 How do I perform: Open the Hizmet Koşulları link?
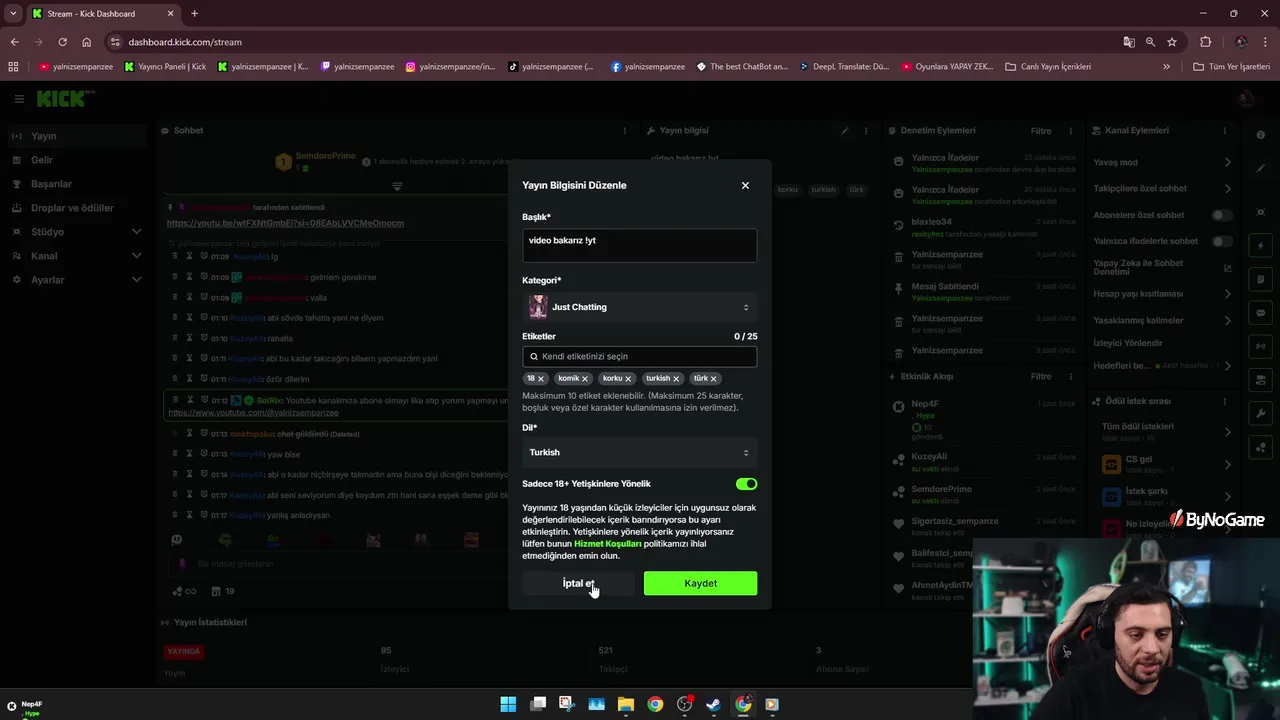point(608,544)
